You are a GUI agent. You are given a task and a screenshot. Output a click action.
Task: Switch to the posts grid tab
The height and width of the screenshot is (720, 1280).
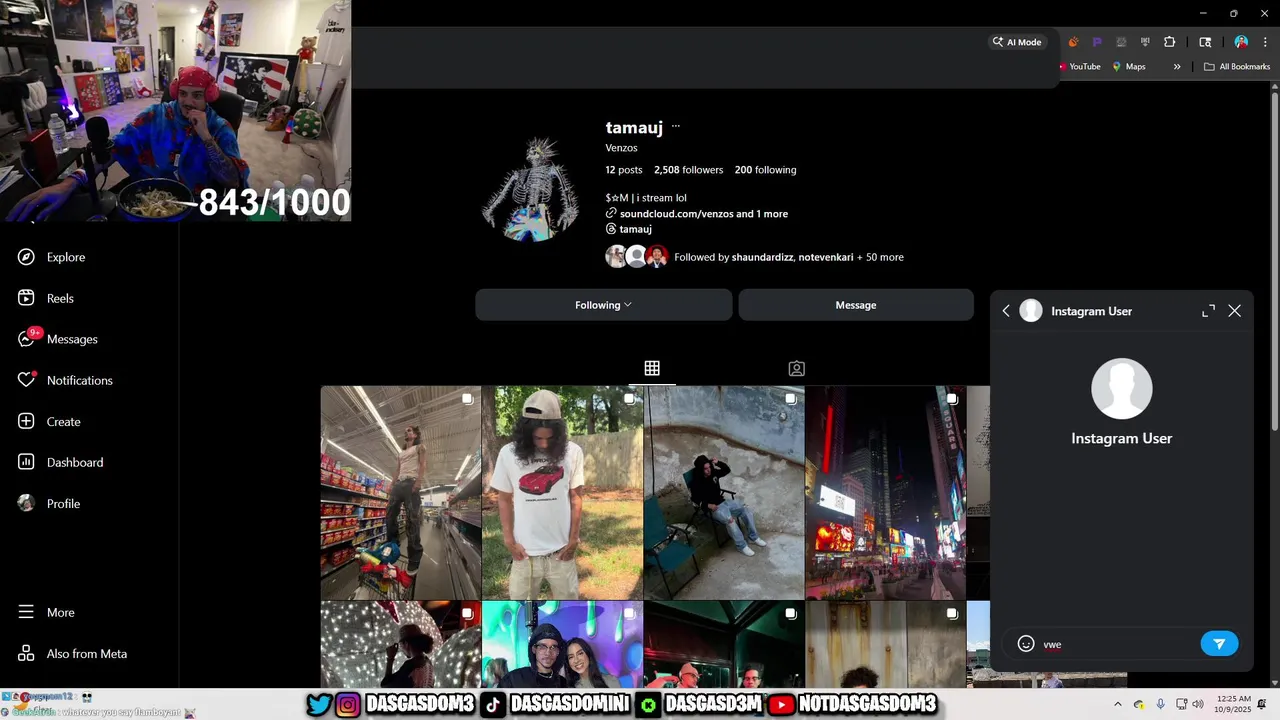(652, 368)
